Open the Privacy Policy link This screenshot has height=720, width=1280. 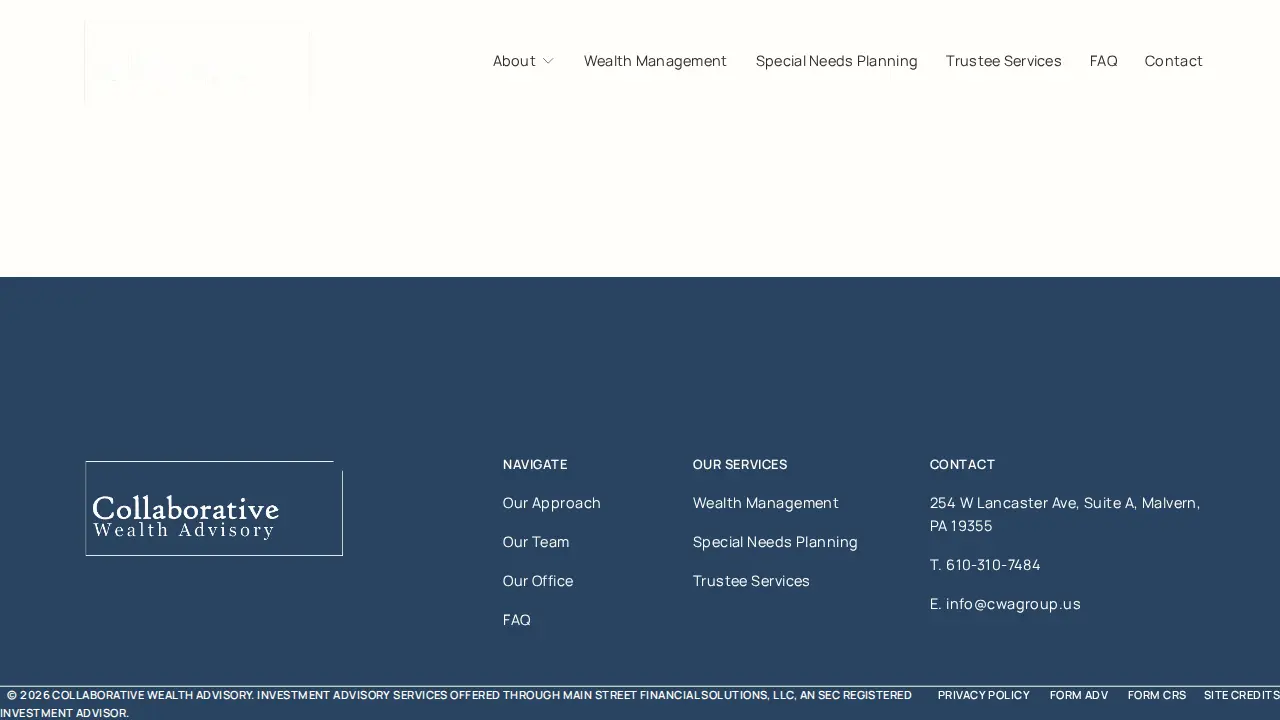click(x=984, y=695)
